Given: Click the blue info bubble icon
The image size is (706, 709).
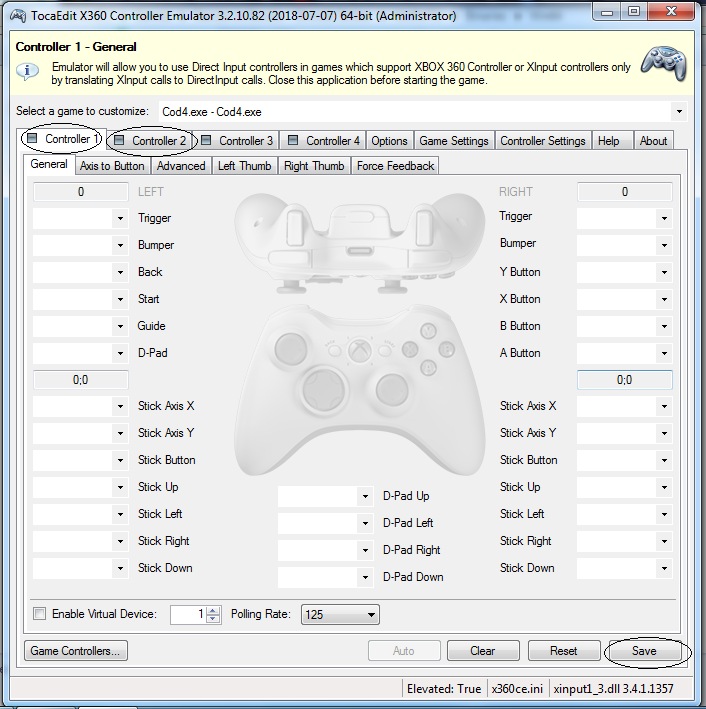Looking at the screenshot, I should pos(27,72).
